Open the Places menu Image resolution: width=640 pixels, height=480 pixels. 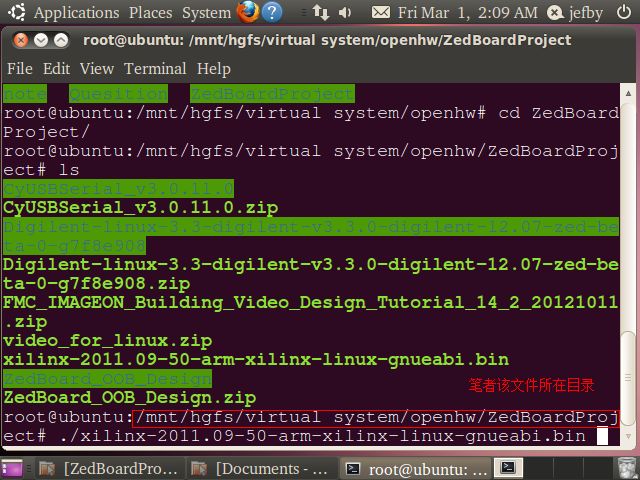coord(151,13)
